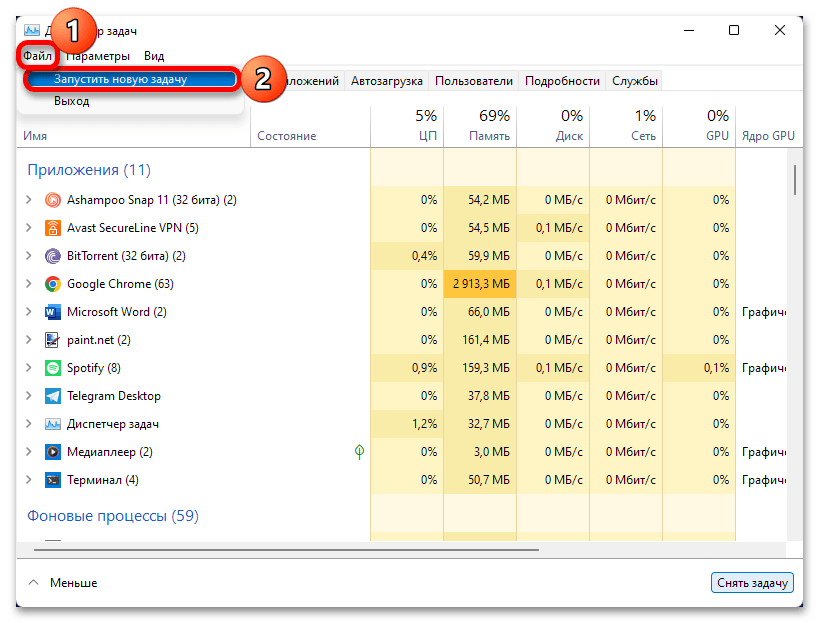Expand the Медиаплеер process group
Image resolution: width=819 pixels, height=623 pixels.
pos(29,451)
